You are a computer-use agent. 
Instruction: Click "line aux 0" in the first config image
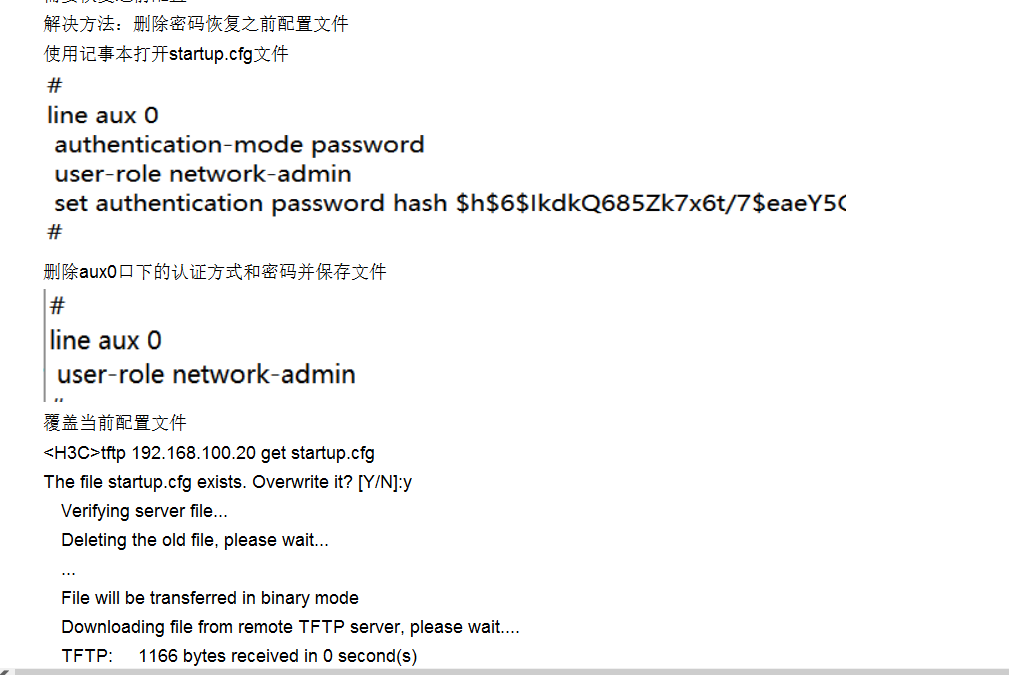[103, 115]
